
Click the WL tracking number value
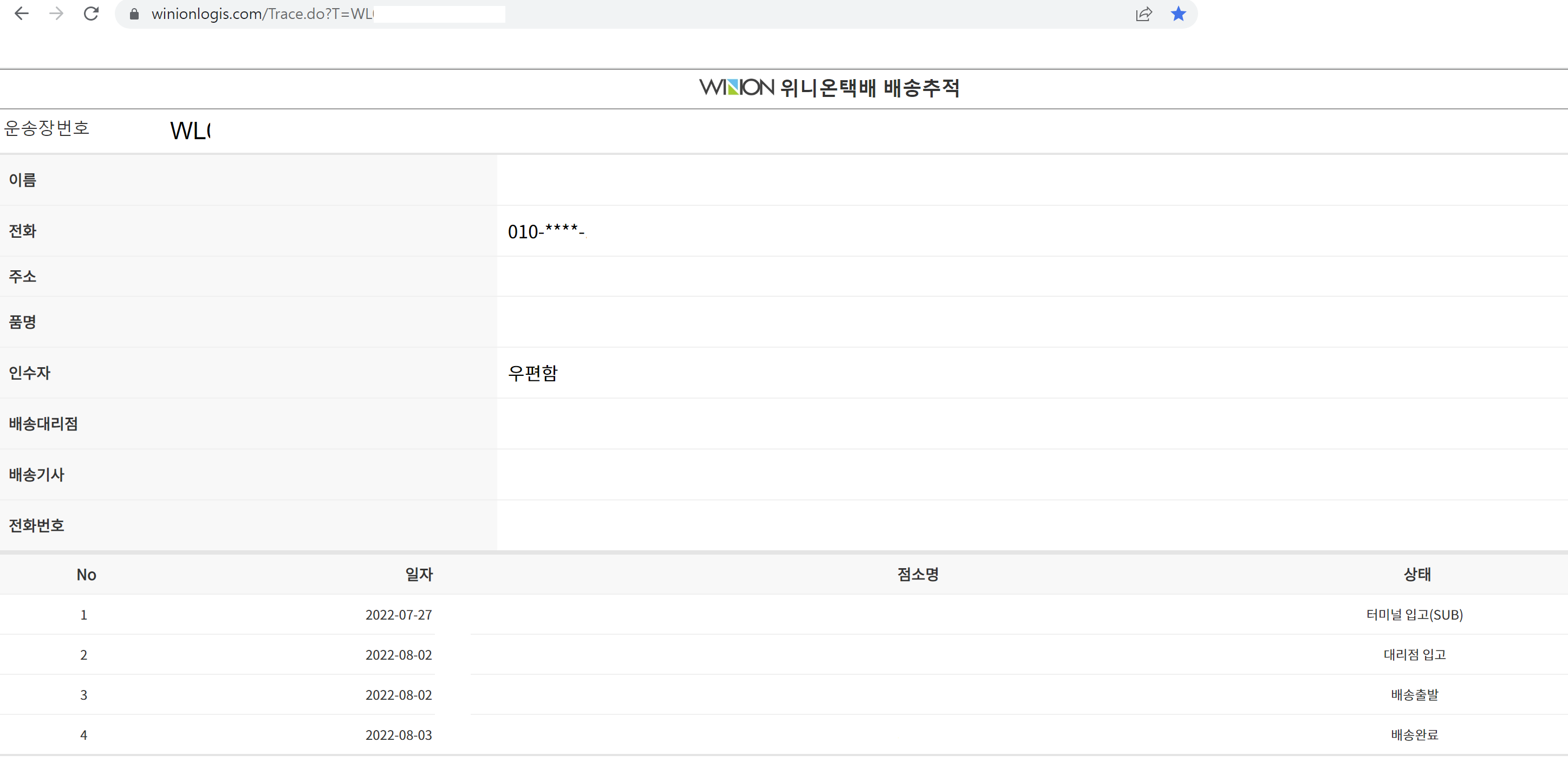[x=191, y=131]
